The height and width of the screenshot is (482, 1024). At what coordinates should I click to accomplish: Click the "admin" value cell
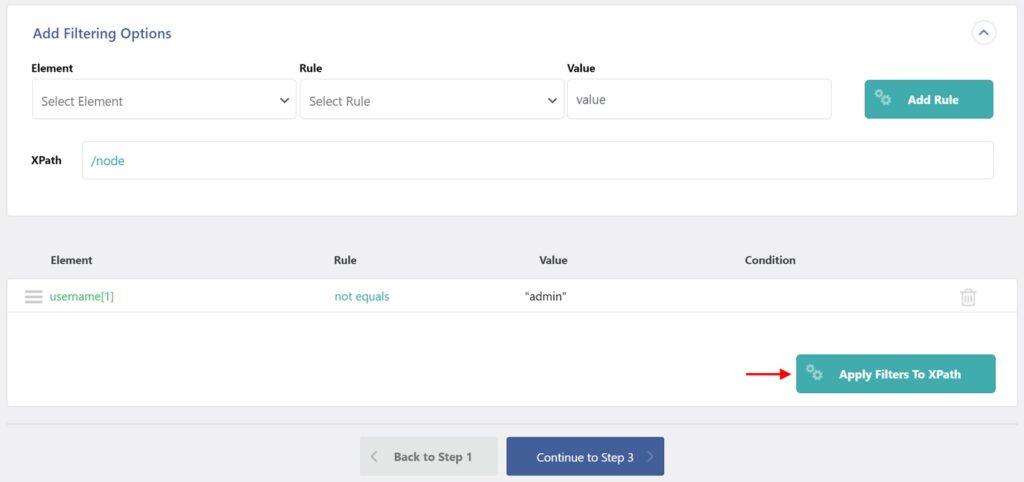(x=545, y=297)
